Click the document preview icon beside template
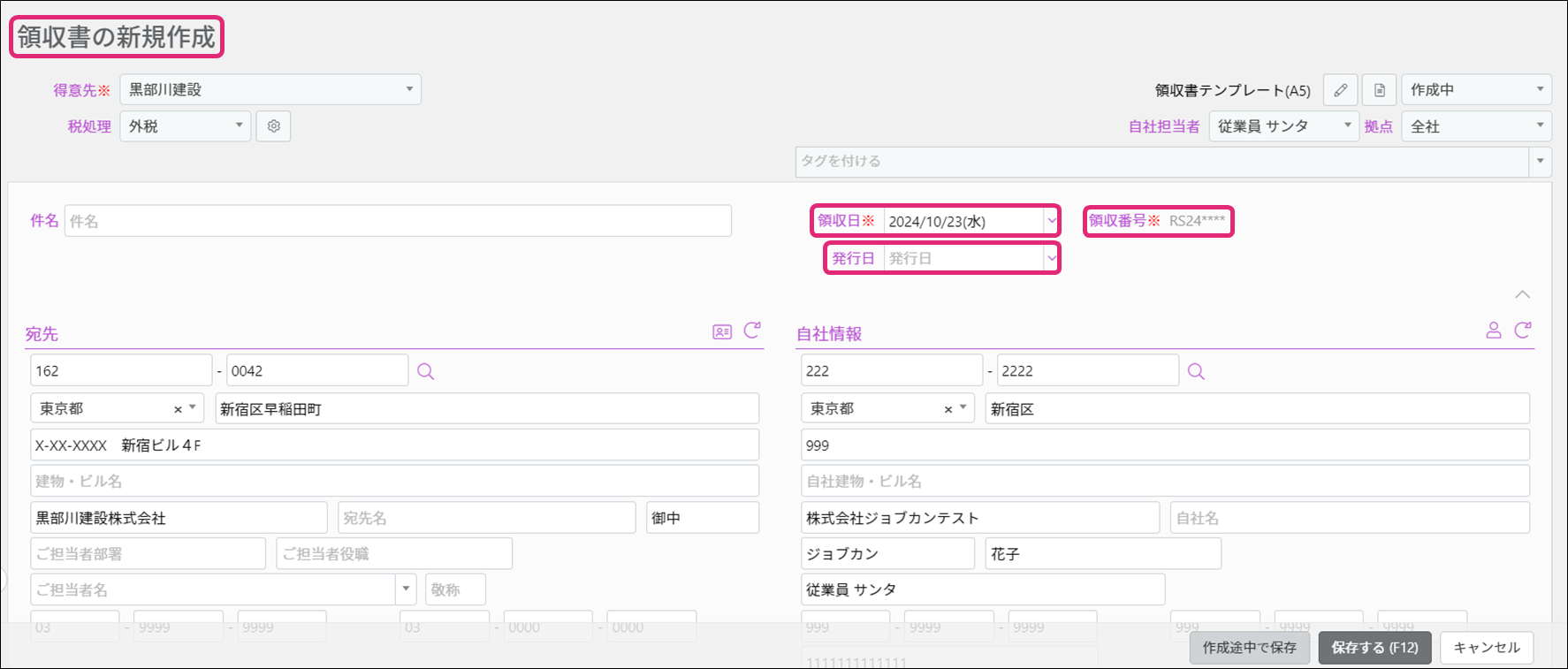 tap(1379, 90)
